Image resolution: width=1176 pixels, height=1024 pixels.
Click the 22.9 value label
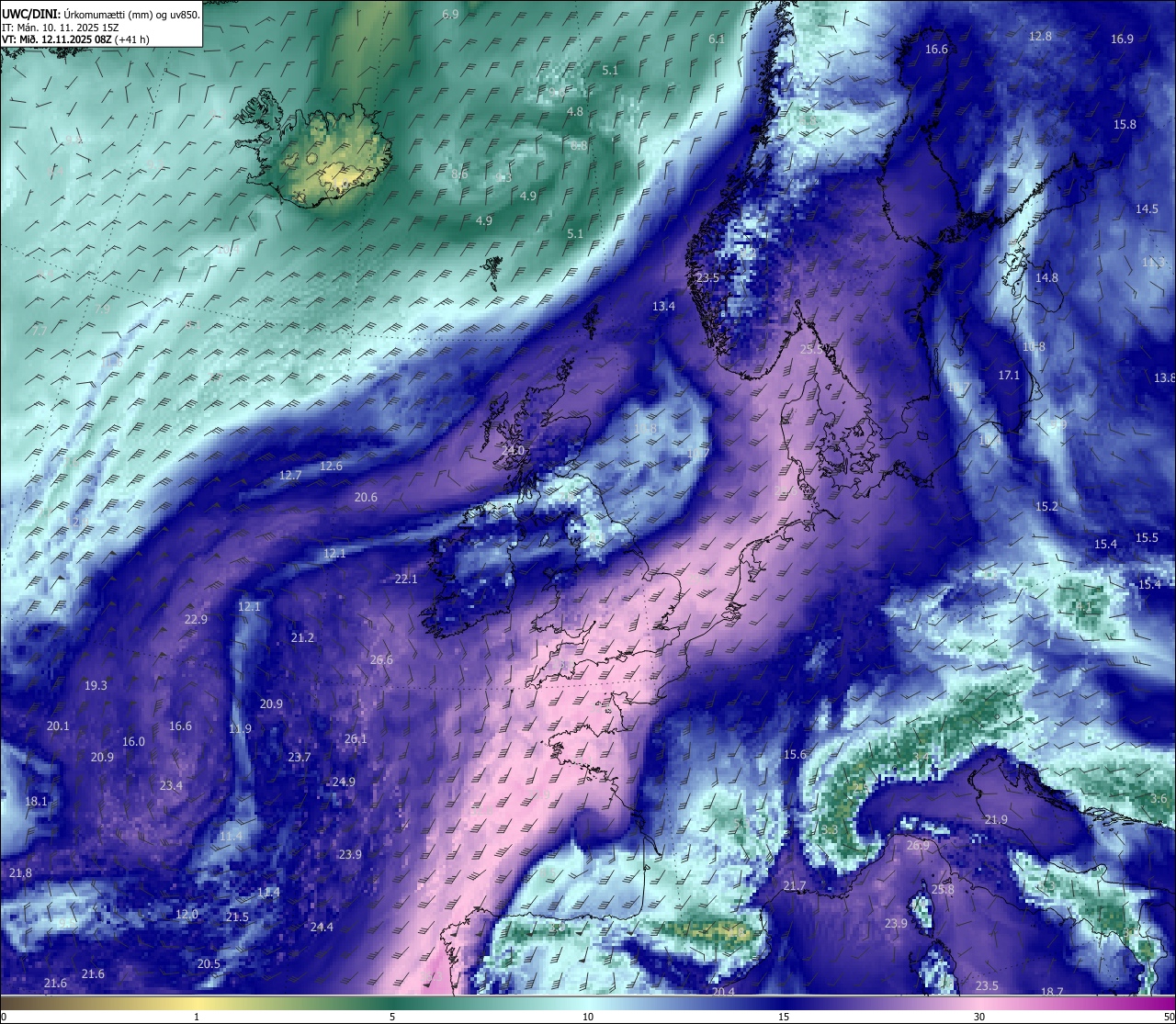[196, 620]
